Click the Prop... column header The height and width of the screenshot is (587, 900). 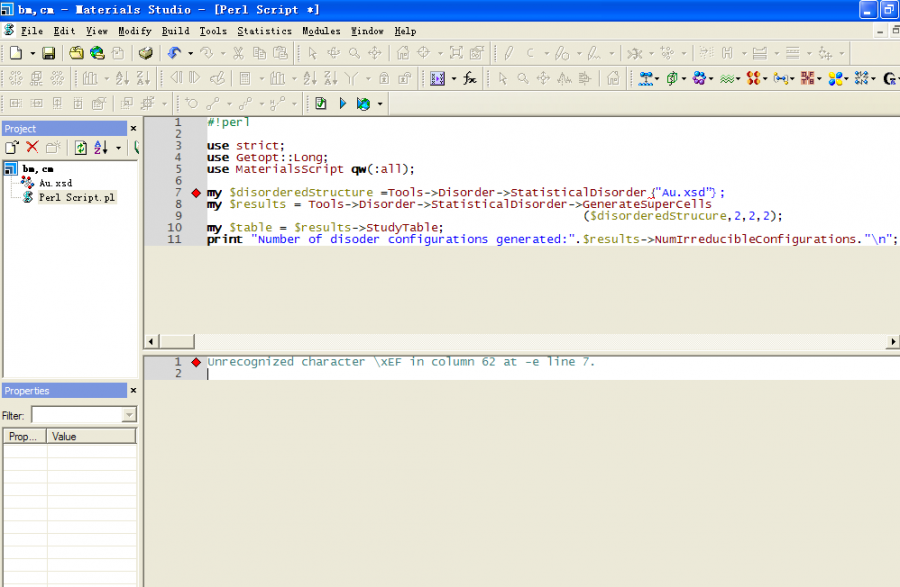25,437
